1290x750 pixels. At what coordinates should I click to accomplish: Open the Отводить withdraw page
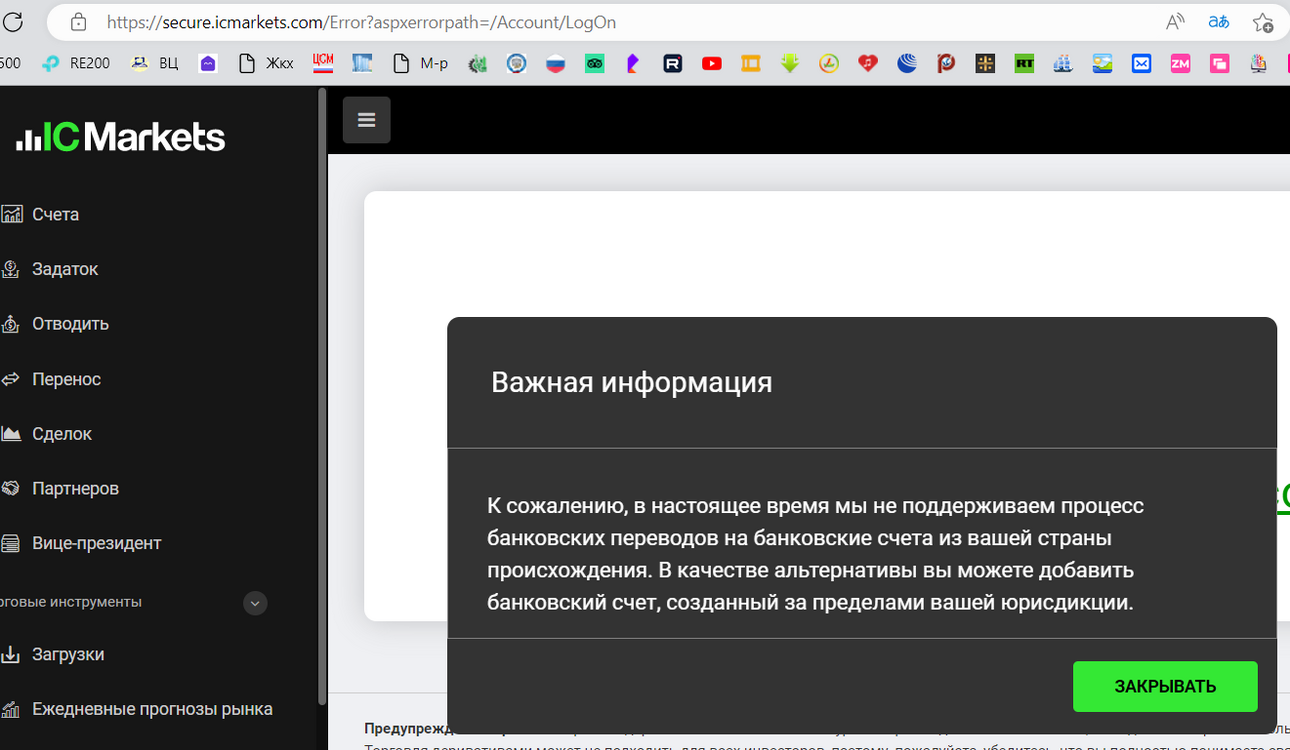(70, 324)
